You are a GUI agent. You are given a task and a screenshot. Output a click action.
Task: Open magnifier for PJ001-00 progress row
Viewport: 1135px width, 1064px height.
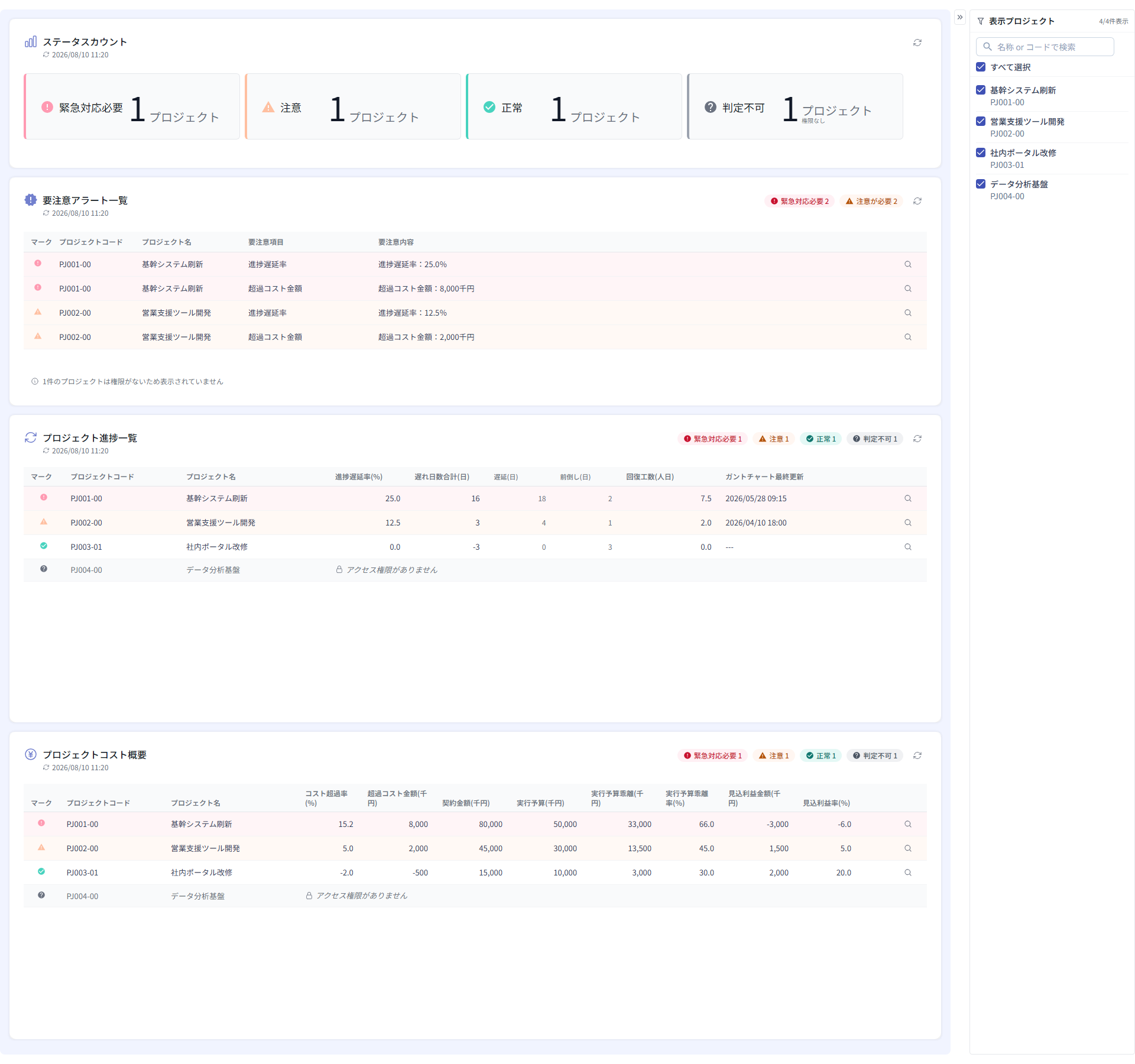point(907,498)
